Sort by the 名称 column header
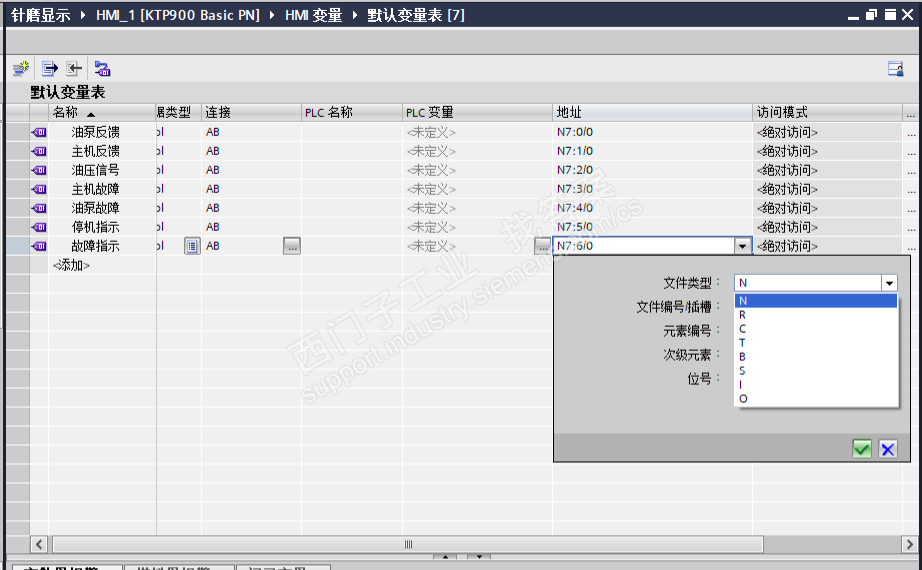This screenshot has height=570, width=922. click(x=102, y=112)
